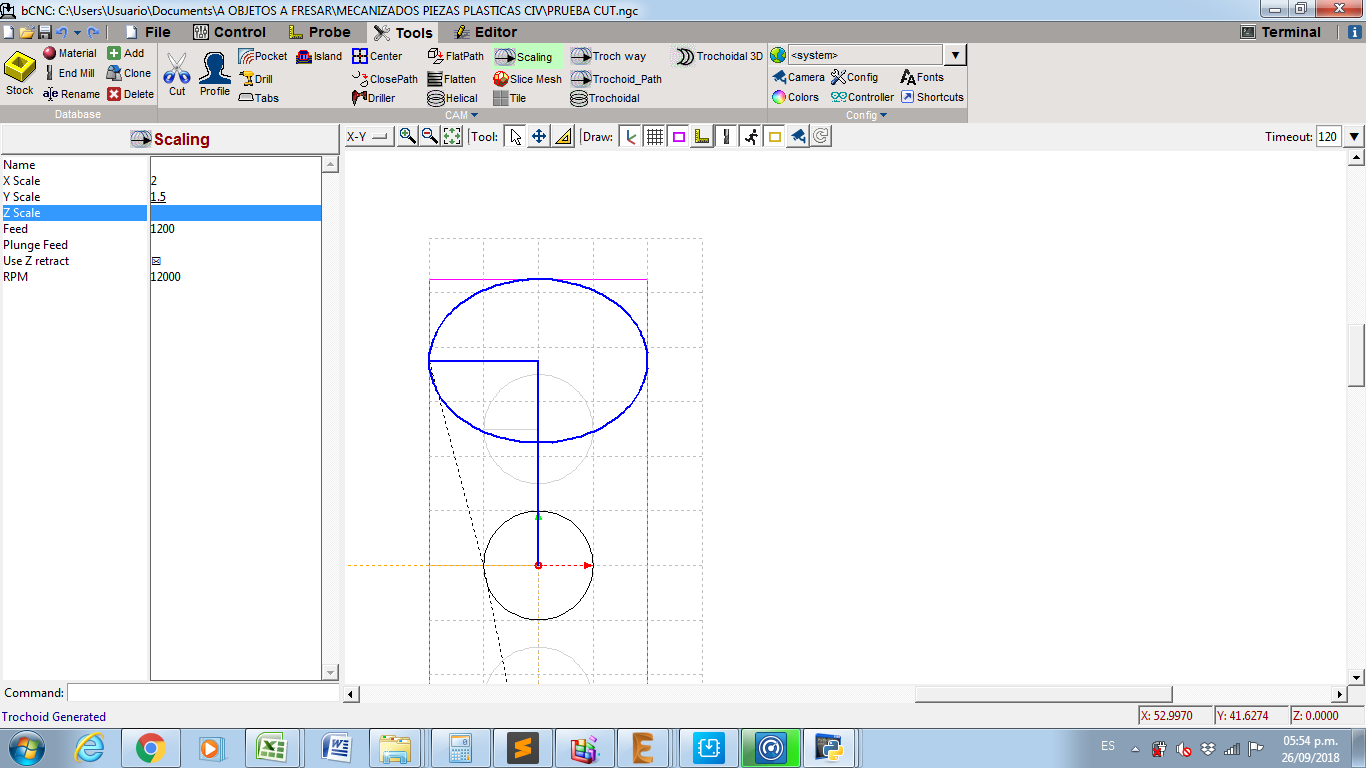The height and width of the screenshot is (768, 1366).
Task: Click the Command input field
Action: (203, 693)
